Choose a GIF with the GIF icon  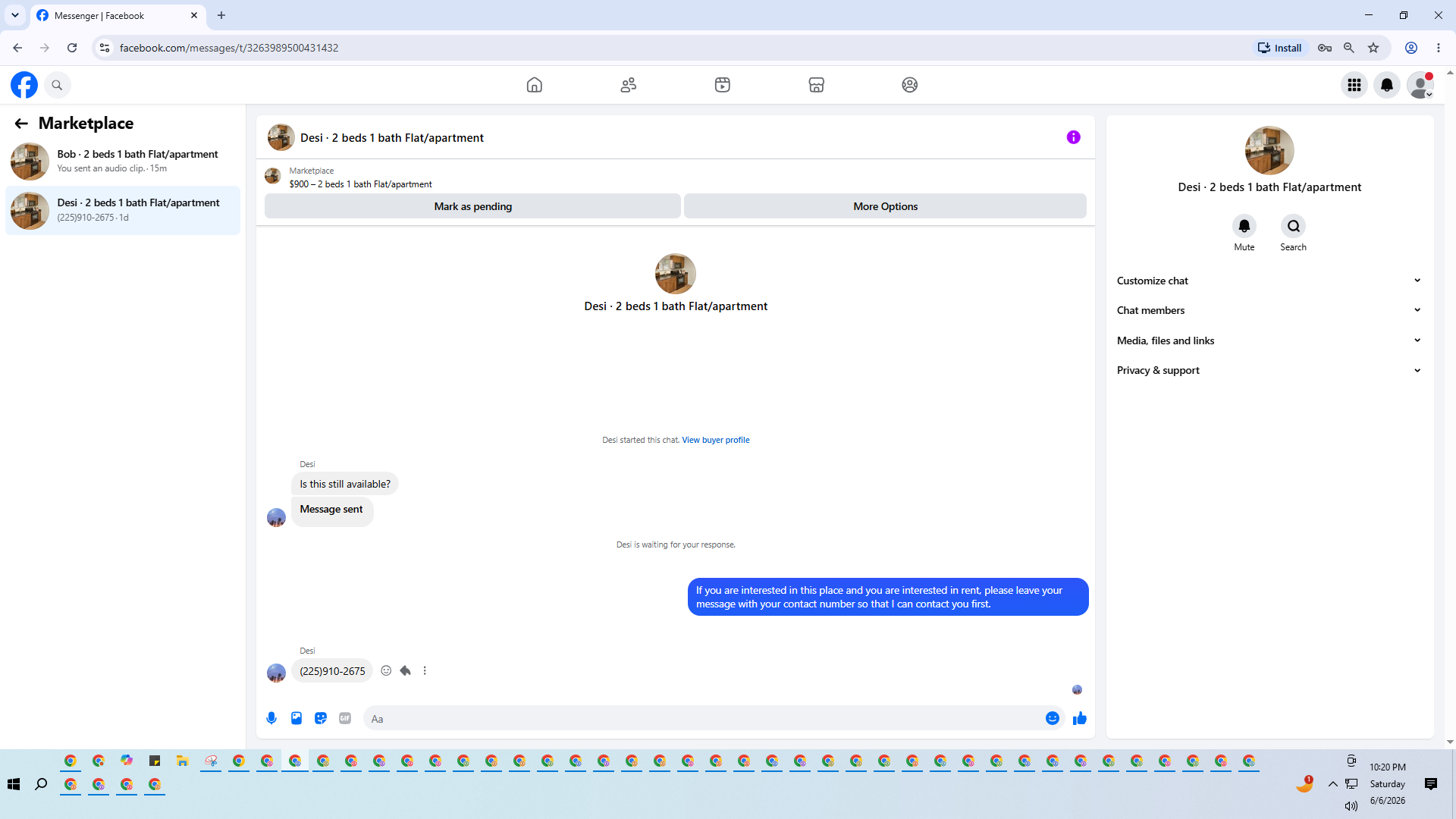pos(345,718)
